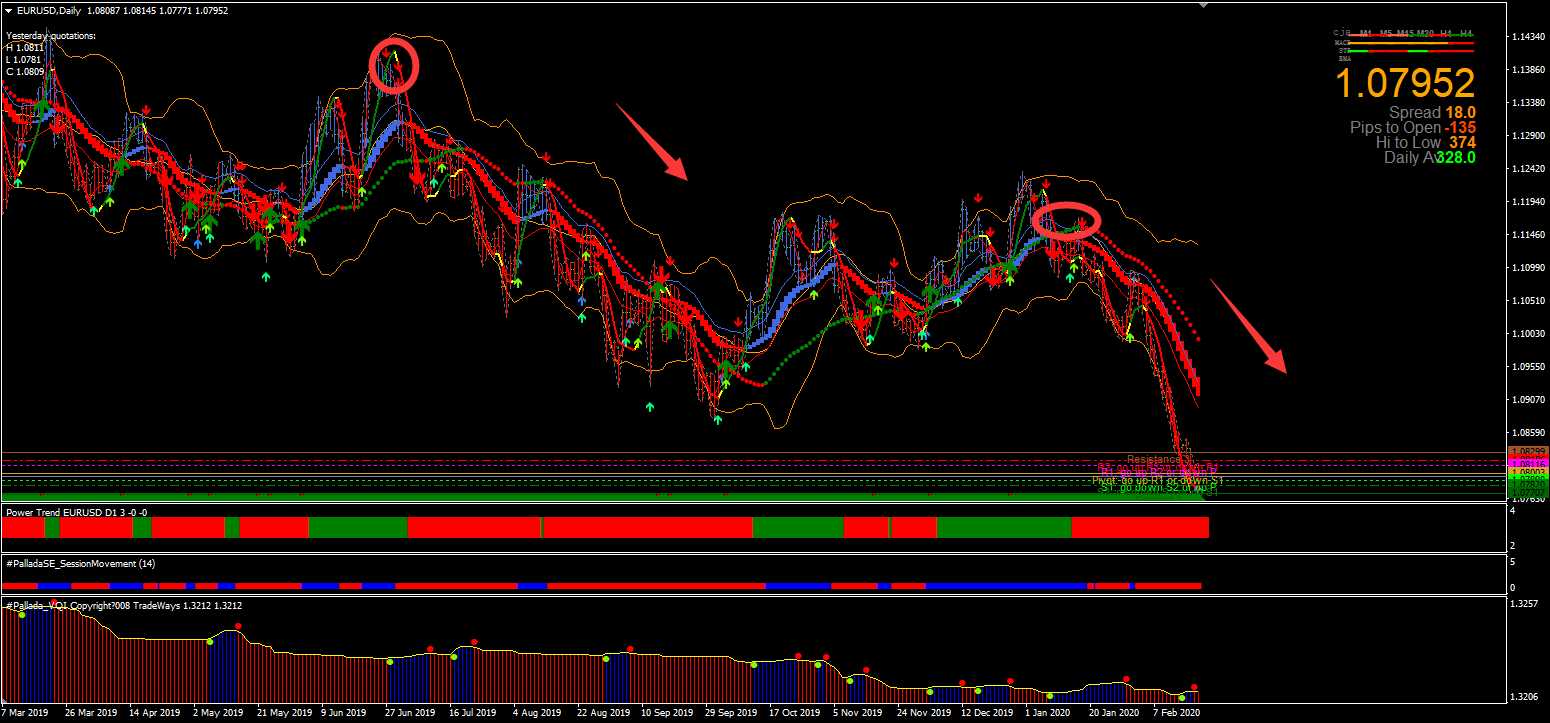Click the chart shift triangle on top edge
This screenshot has width=1550, height=723.
tap(1203, 6)
